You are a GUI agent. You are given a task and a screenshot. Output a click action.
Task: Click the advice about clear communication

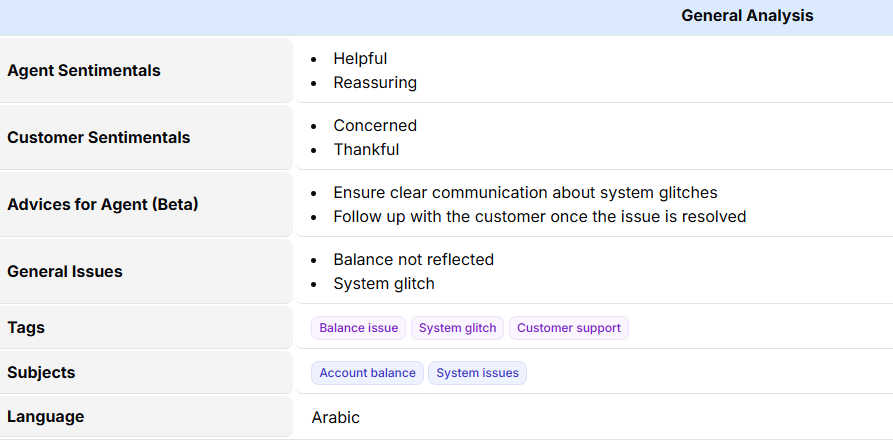525,193
